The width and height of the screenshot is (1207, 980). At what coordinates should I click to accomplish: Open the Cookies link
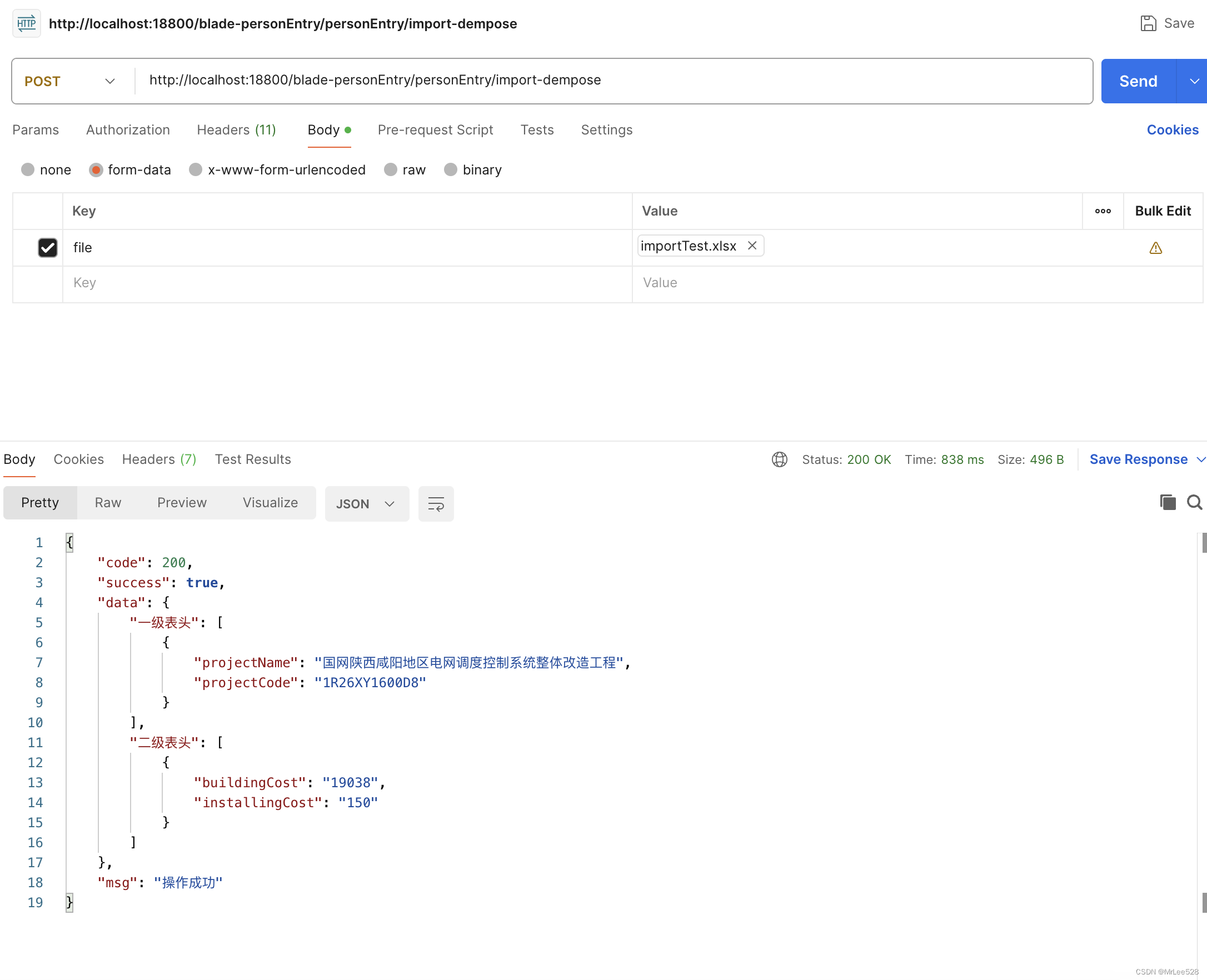1172,130
